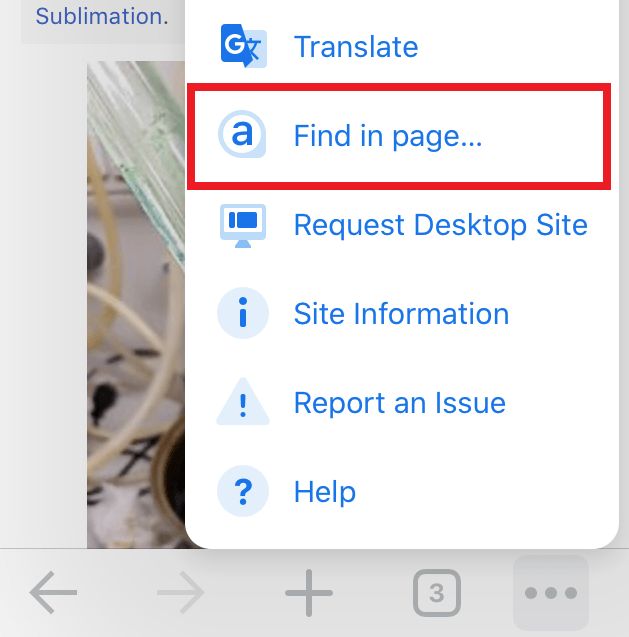Click the Google Translate icon
The width and height of the screenshot is (629, 637).
(x=242, y=46)
